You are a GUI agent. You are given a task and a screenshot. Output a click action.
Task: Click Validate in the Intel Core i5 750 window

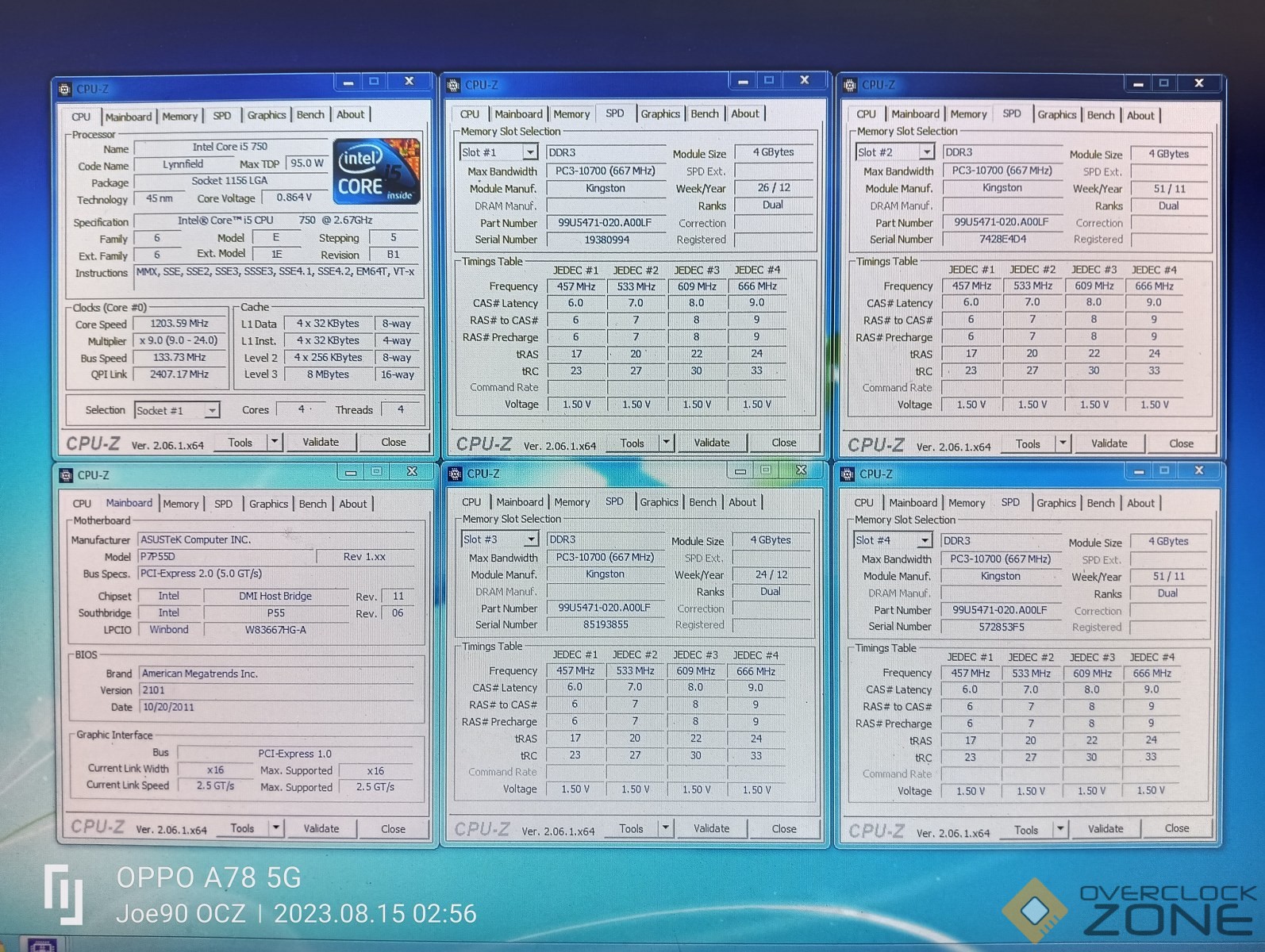pyautogui.click(x=321, y=442)
